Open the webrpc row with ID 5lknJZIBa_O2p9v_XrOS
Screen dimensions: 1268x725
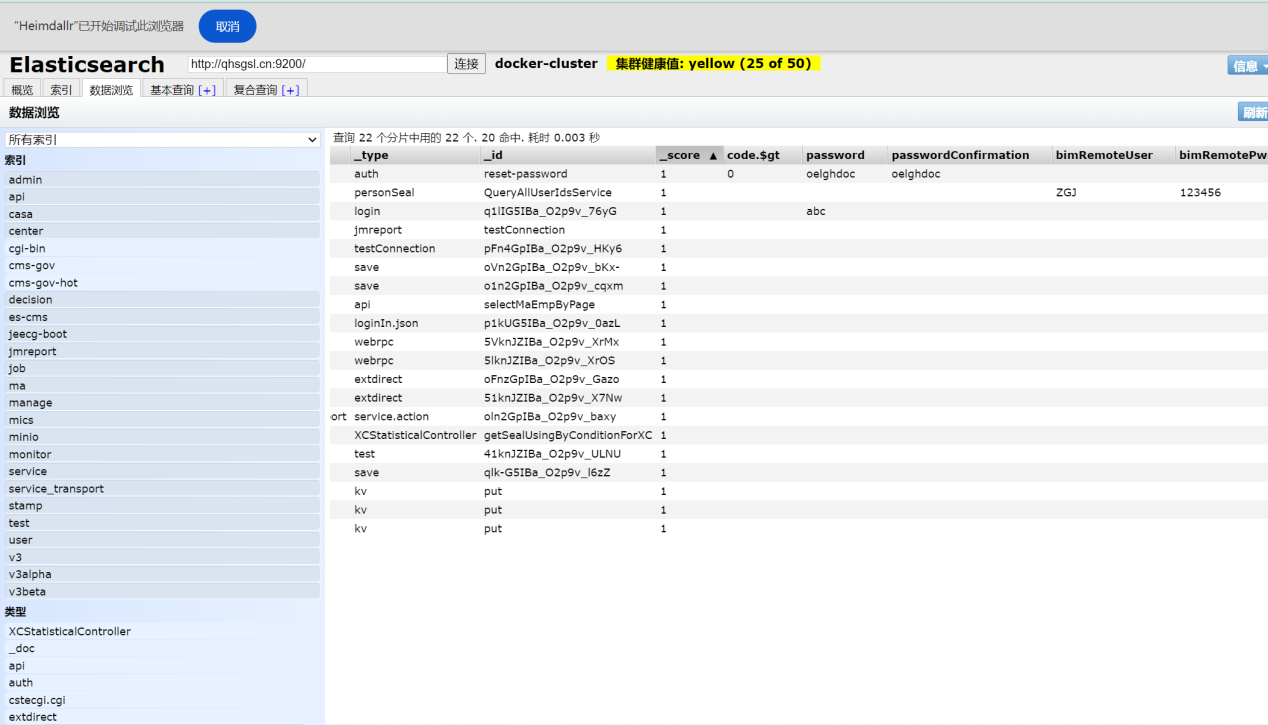(x=799, y=361)
